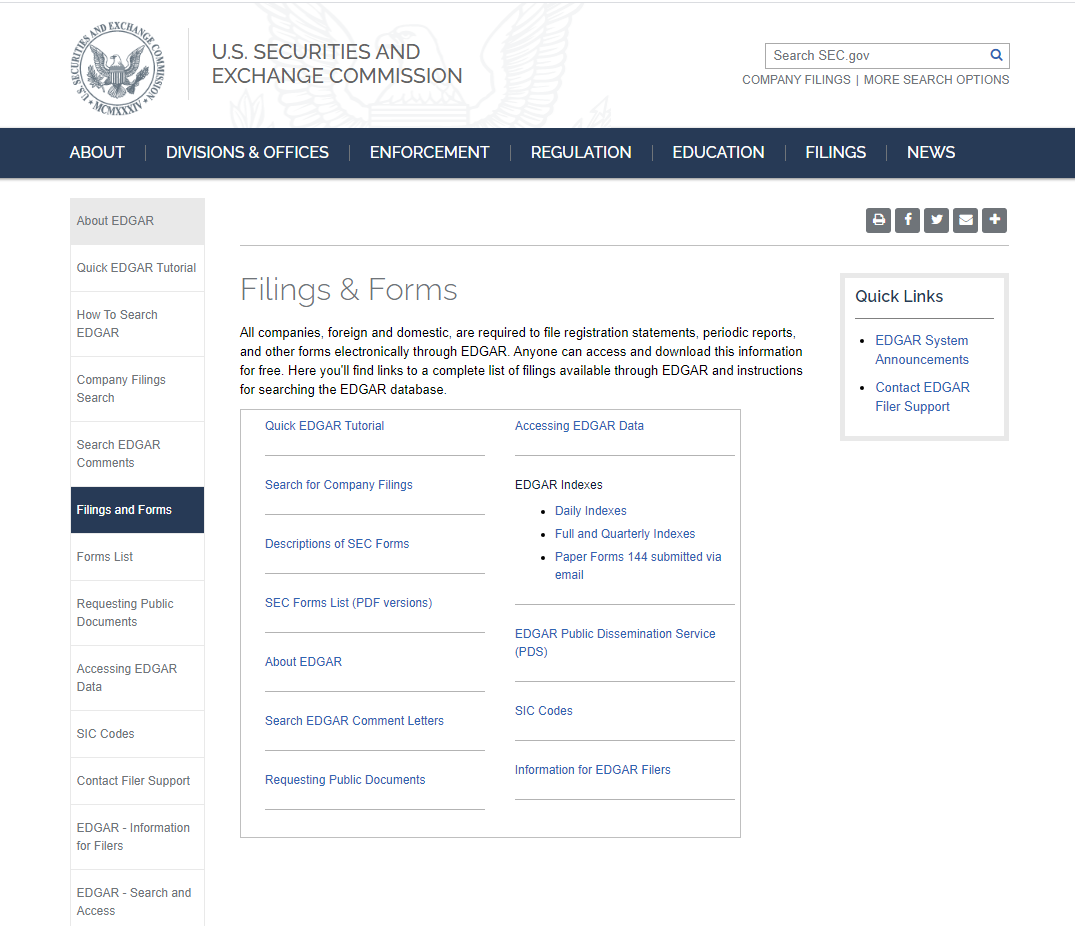The width and height of the screenshot is (1075, 926).
Task: Open MORE SEARCH OPTIONS link
Action: tap(937, 80)
